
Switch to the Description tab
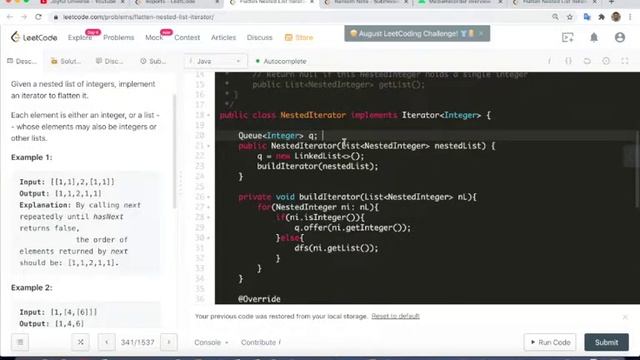22,61
